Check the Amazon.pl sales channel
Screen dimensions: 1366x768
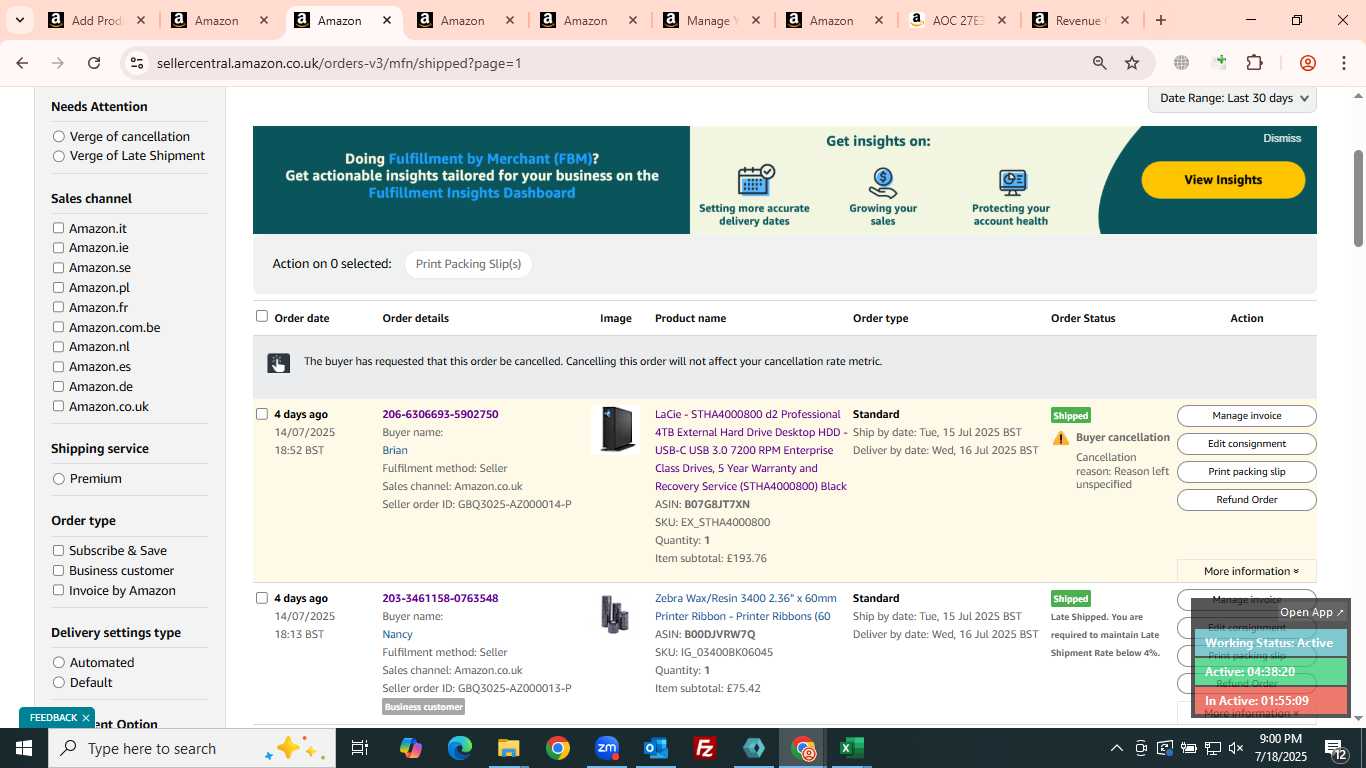(59, 287)
